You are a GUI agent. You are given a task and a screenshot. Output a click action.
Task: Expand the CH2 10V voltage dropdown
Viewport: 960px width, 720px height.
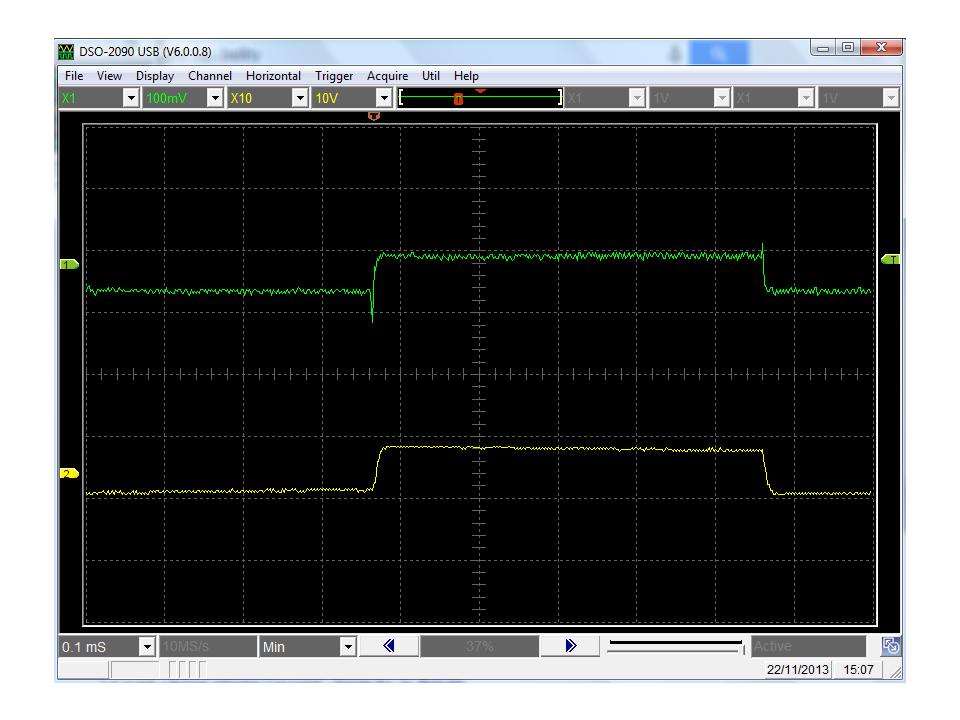pyautogui.click(x=383, y=98)
